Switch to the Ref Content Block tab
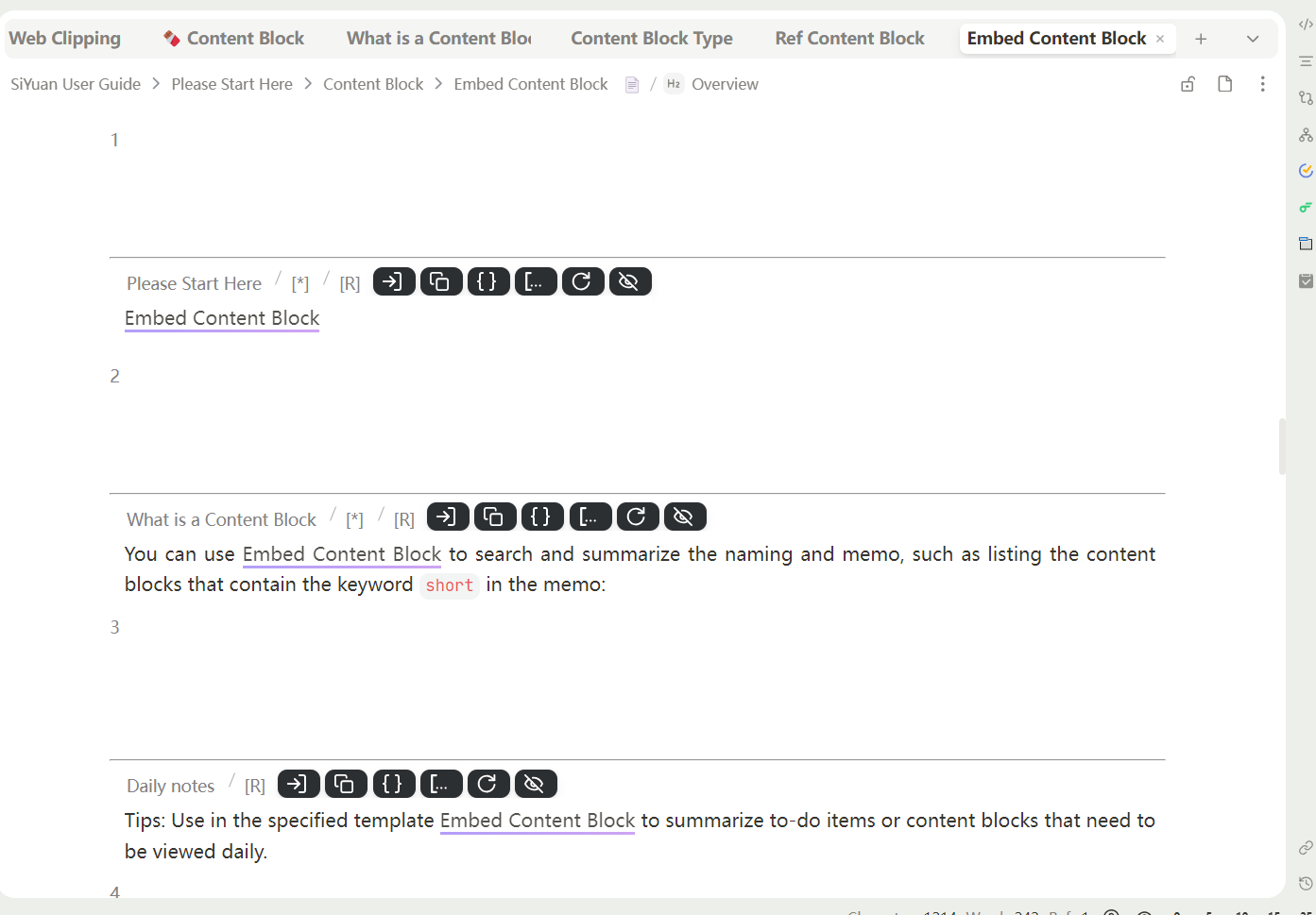 point(849,39)
